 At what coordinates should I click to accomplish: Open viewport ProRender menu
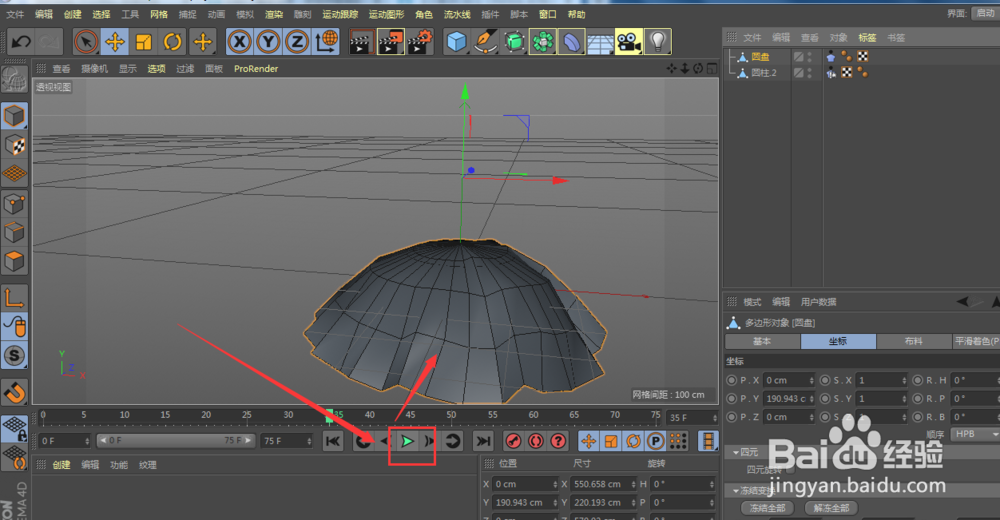256,68
